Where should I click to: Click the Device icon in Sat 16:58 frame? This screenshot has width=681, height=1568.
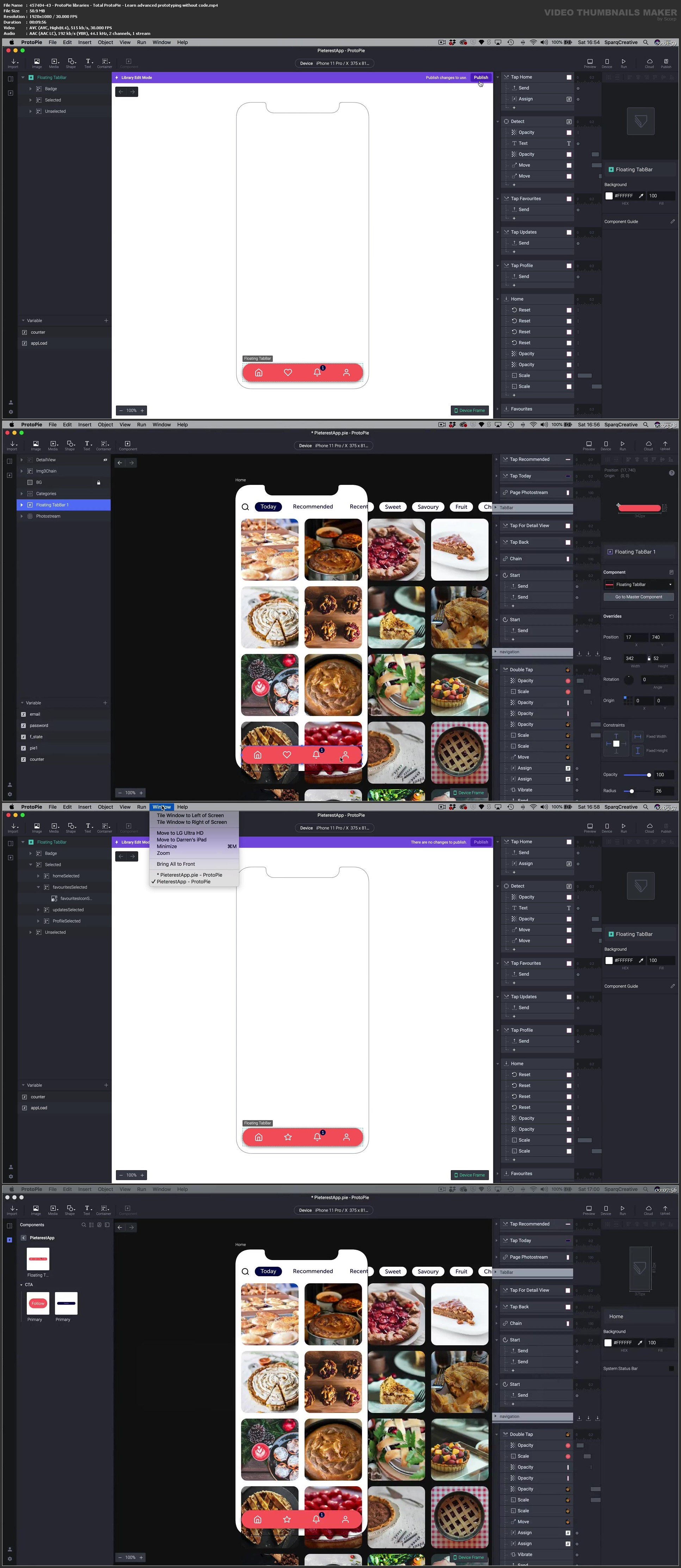tap(607, 827)
